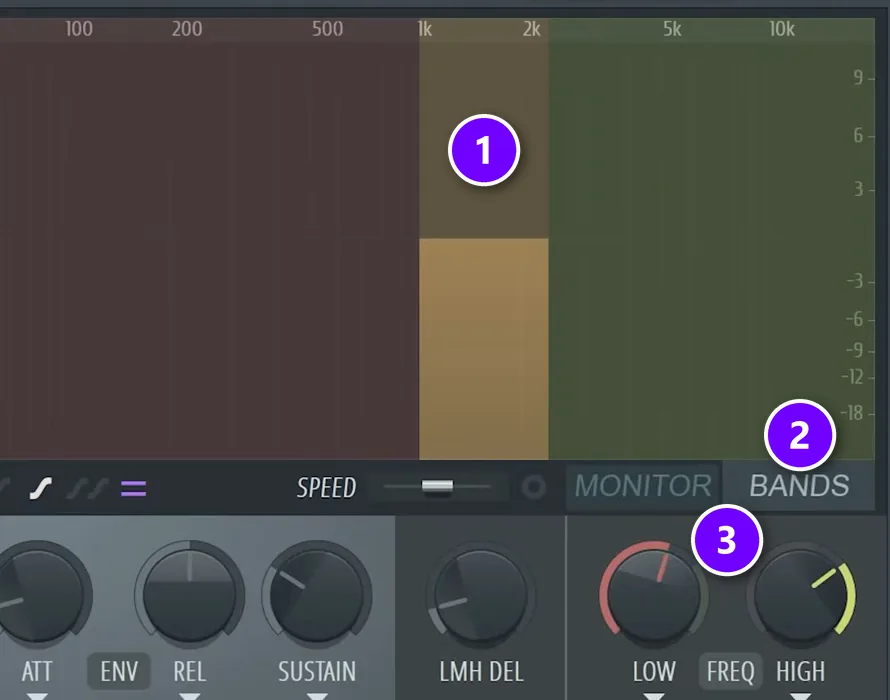Click the round ring icon beside SPEED slider
The width and height of the screenshot is (890, 700).
click(x=534, y=487)
